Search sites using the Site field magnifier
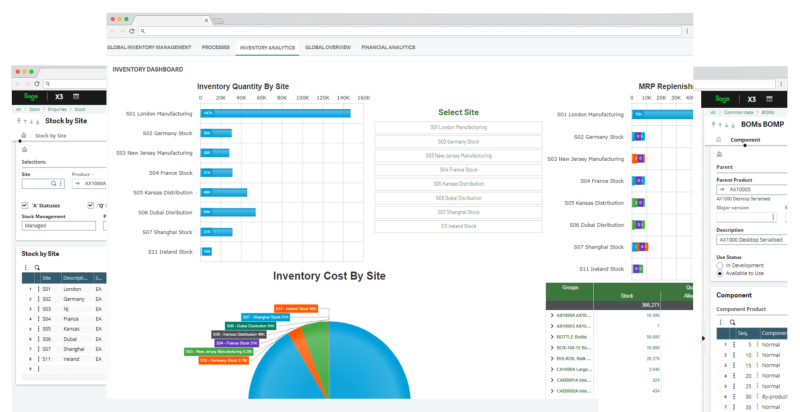 click(53, 184)
